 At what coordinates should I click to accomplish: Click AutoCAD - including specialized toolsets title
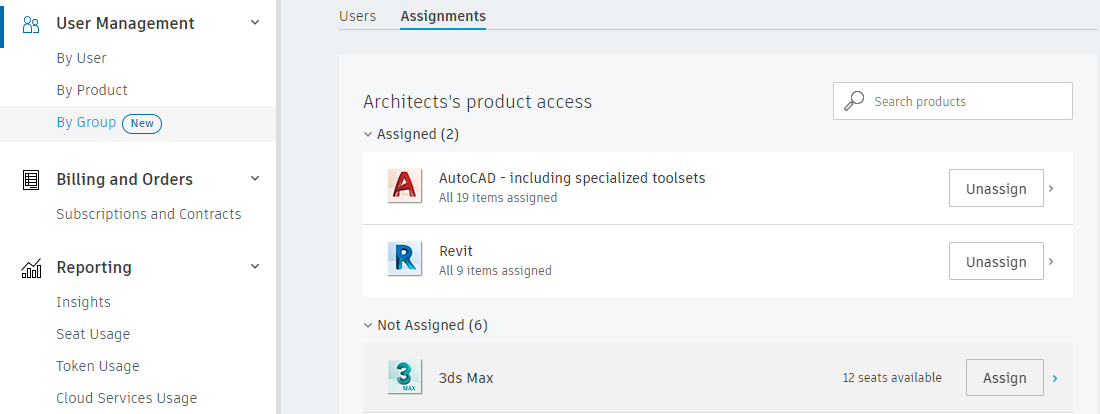[572, 178]
